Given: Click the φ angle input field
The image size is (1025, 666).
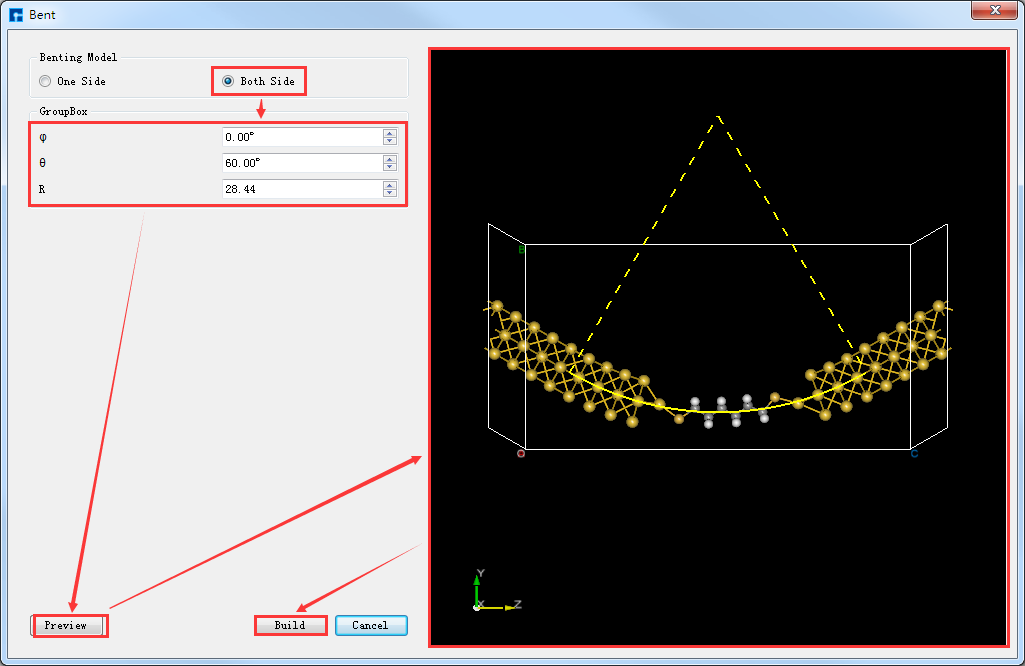Looking at the screenshot, I should pos(300,137).
